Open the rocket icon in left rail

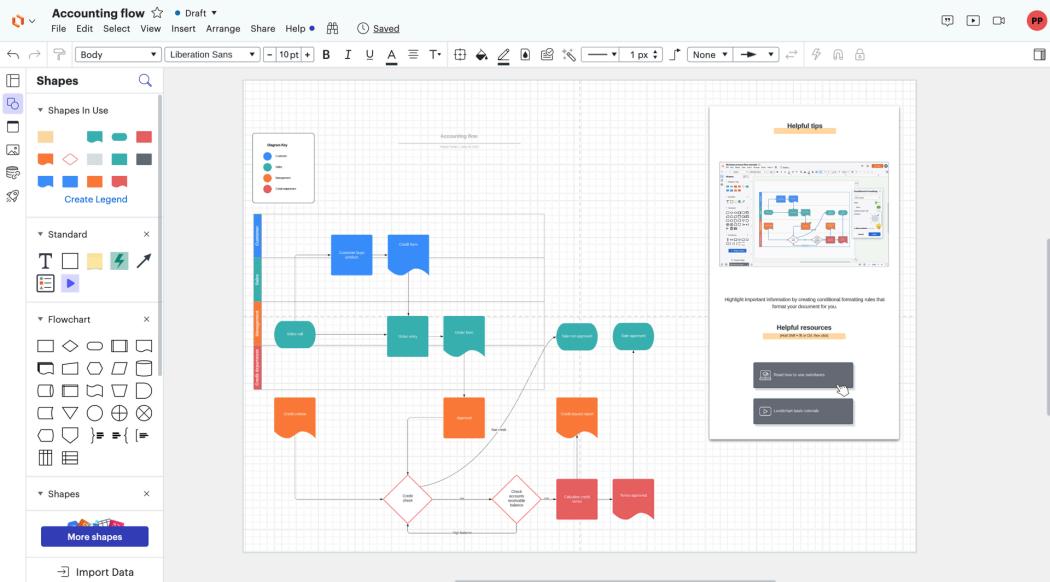pos(13,196)
